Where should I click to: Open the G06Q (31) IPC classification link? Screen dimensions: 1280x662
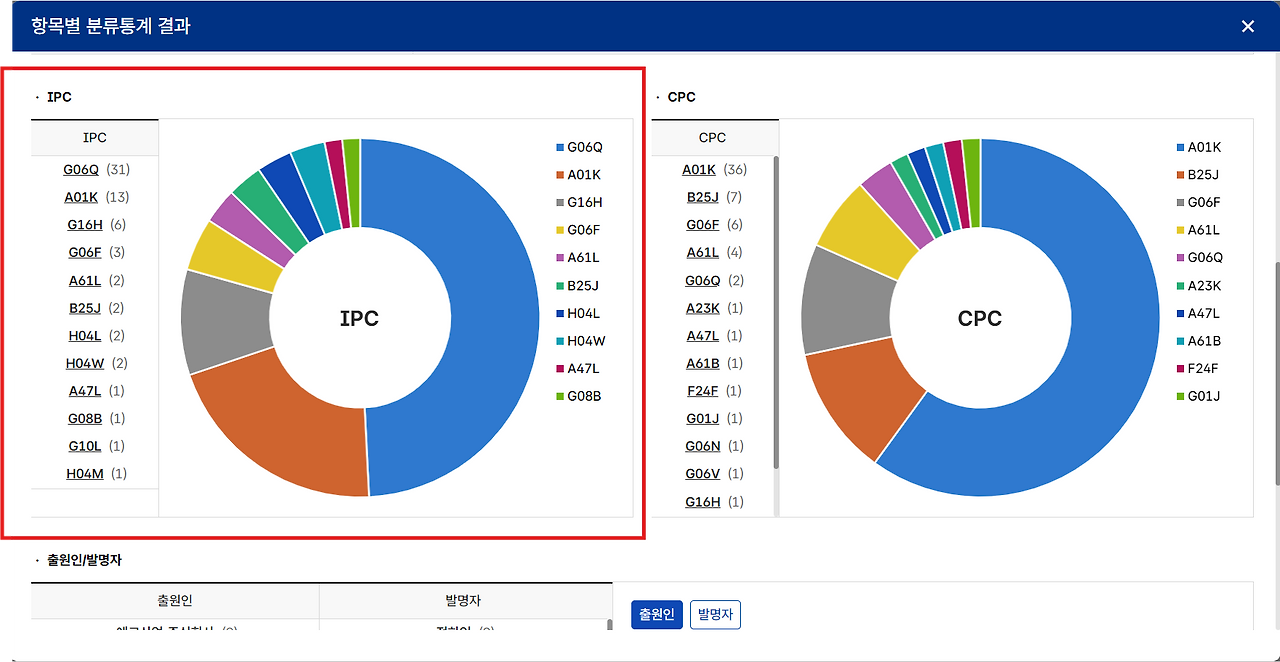pos(81,169)
